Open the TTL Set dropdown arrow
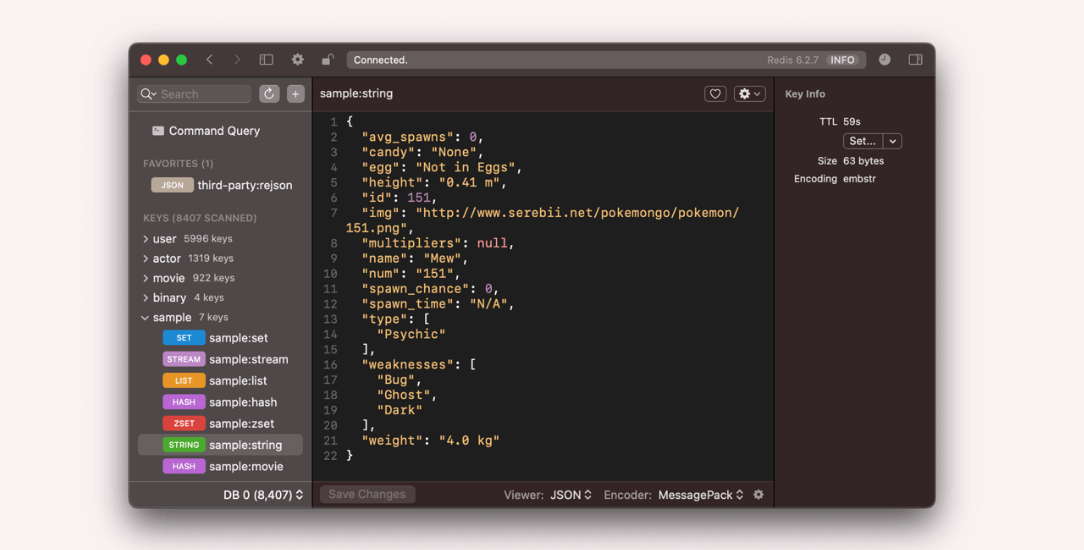1084x550 pixels. (x=893, y=141)
